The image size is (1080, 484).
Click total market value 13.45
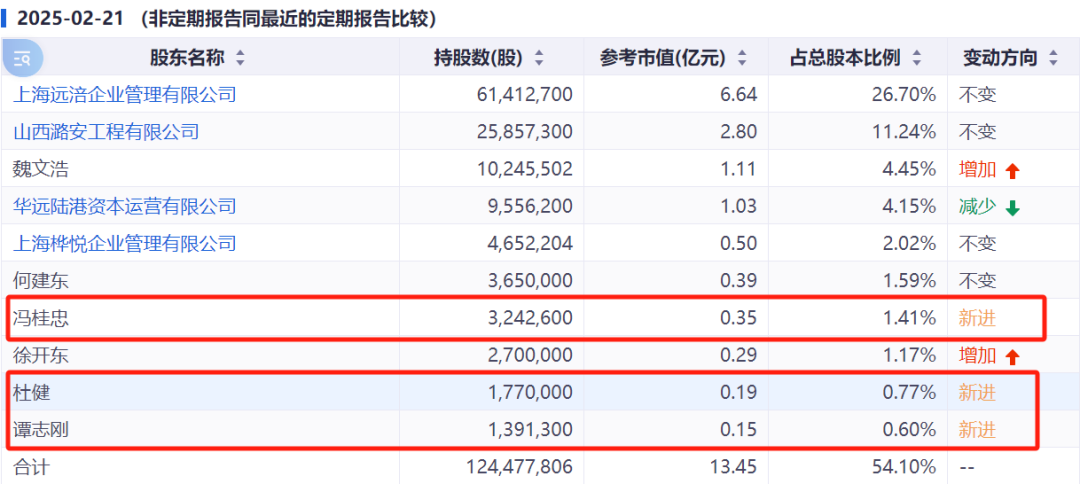click(736, 467)
